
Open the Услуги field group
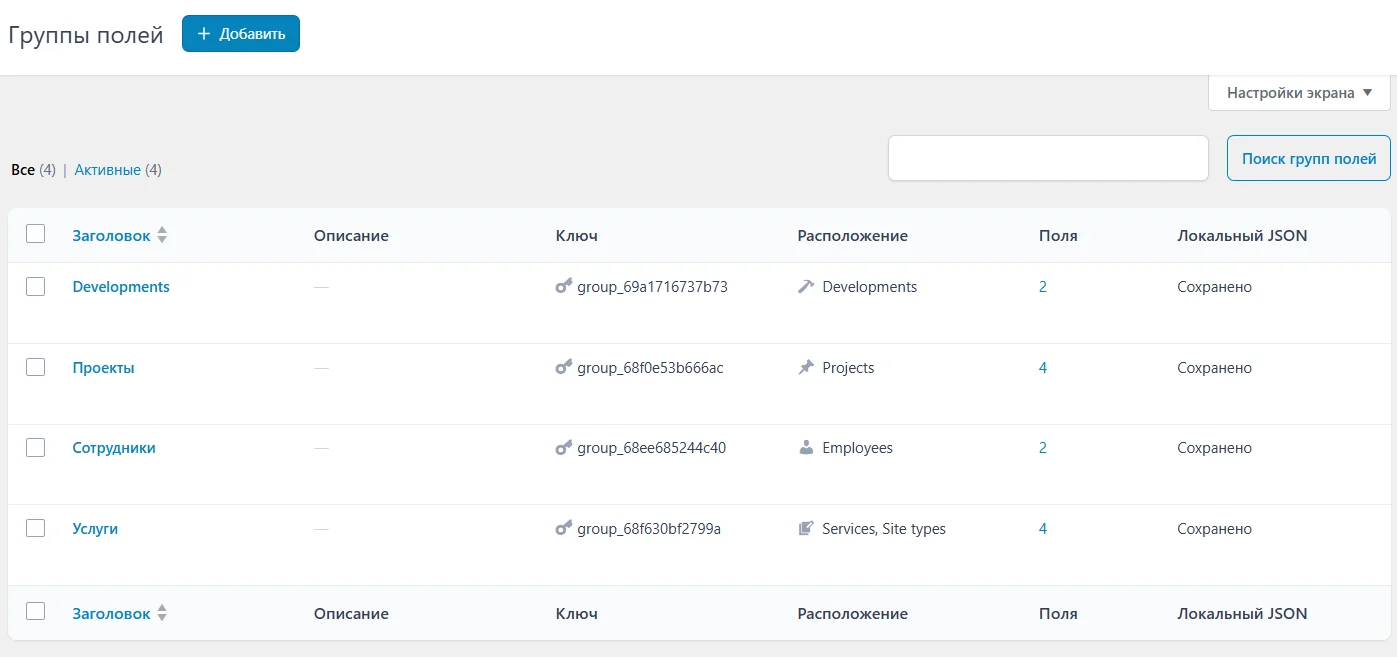coord(95,529)
